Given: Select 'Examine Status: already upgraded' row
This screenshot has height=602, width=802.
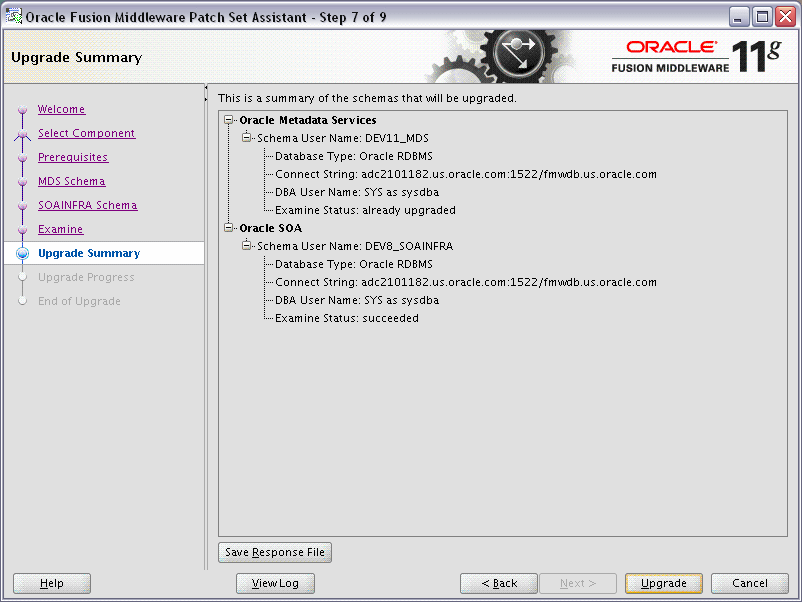Looking at the screenshot, I should pyautogui.click(x=365, y=210).
